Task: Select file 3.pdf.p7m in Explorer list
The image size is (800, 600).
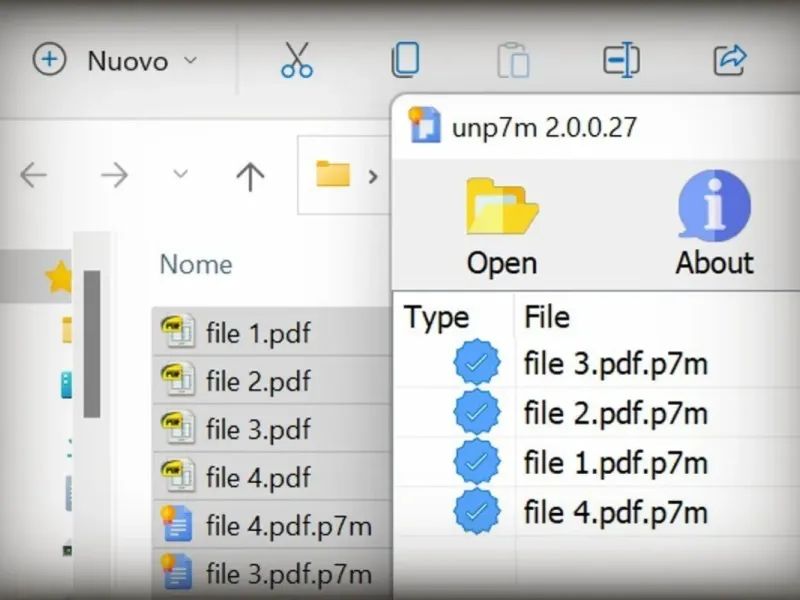Action: (x=272, y=573)
